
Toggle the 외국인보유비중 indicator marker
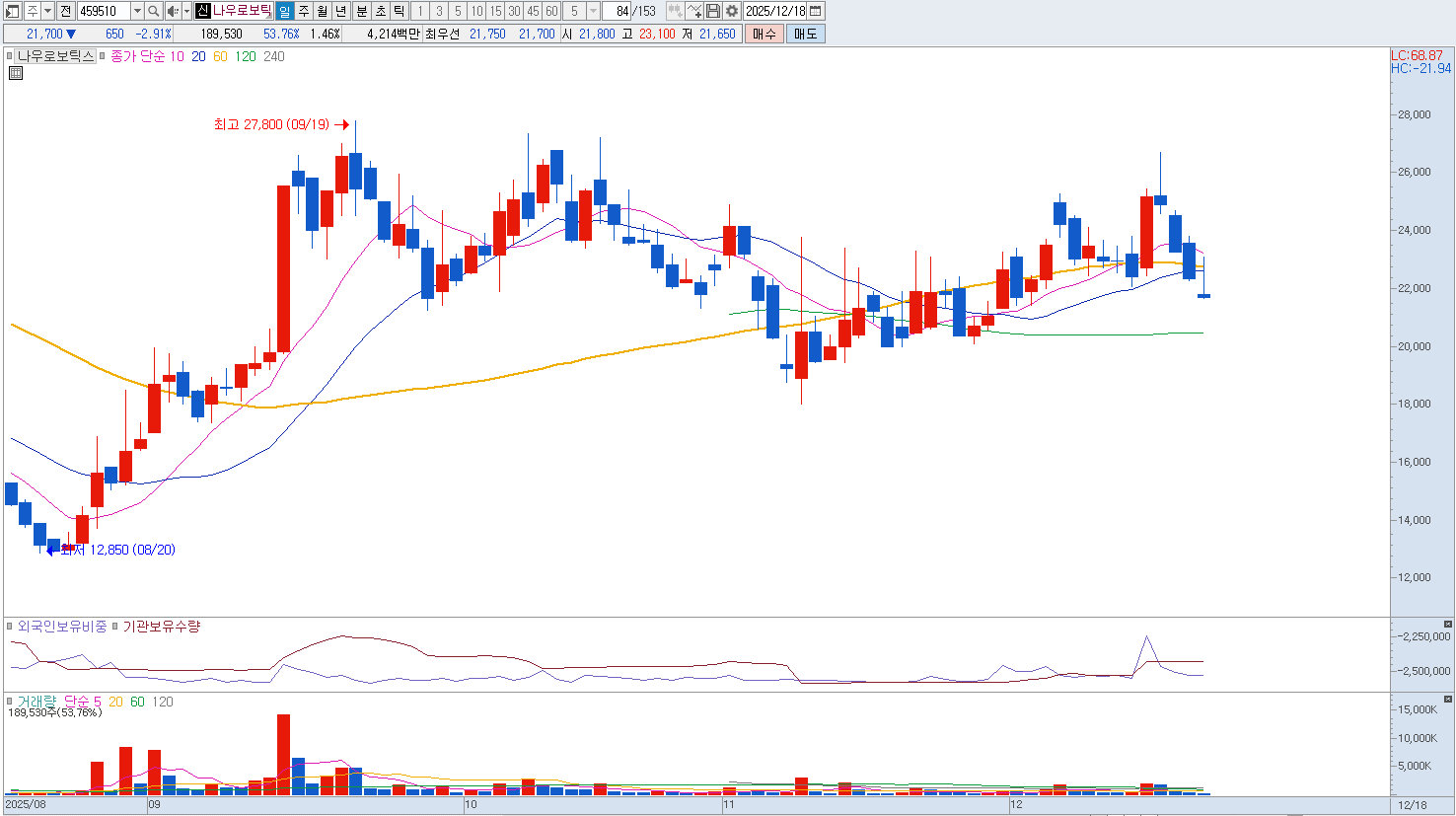coord(11,627)
